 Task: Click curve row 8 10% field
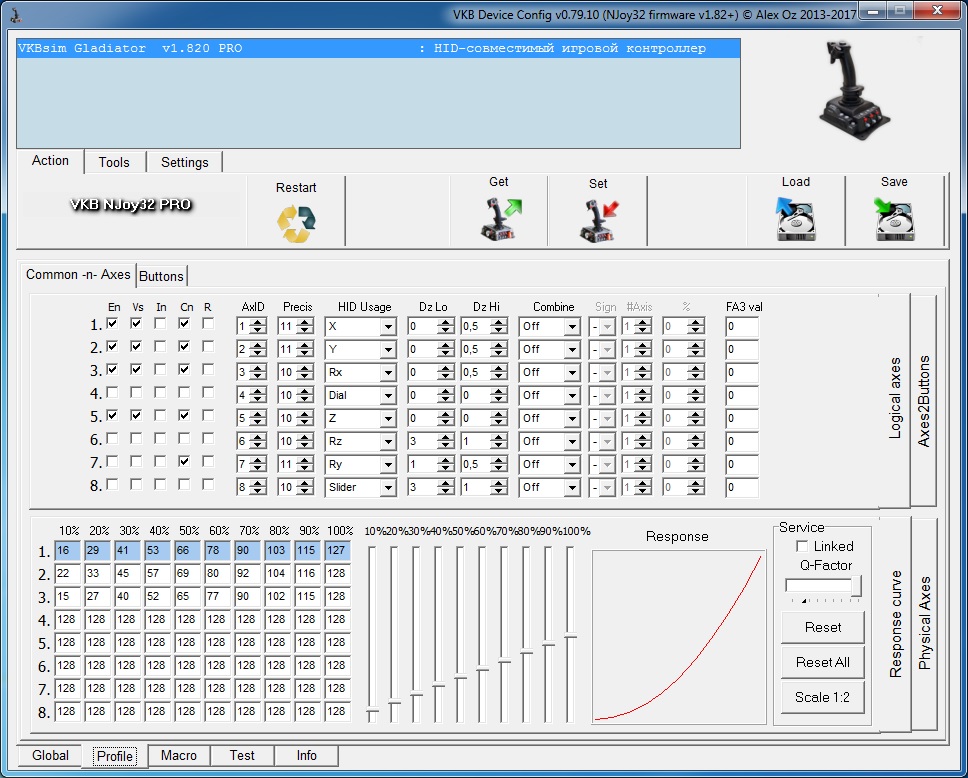click(67, 711)
